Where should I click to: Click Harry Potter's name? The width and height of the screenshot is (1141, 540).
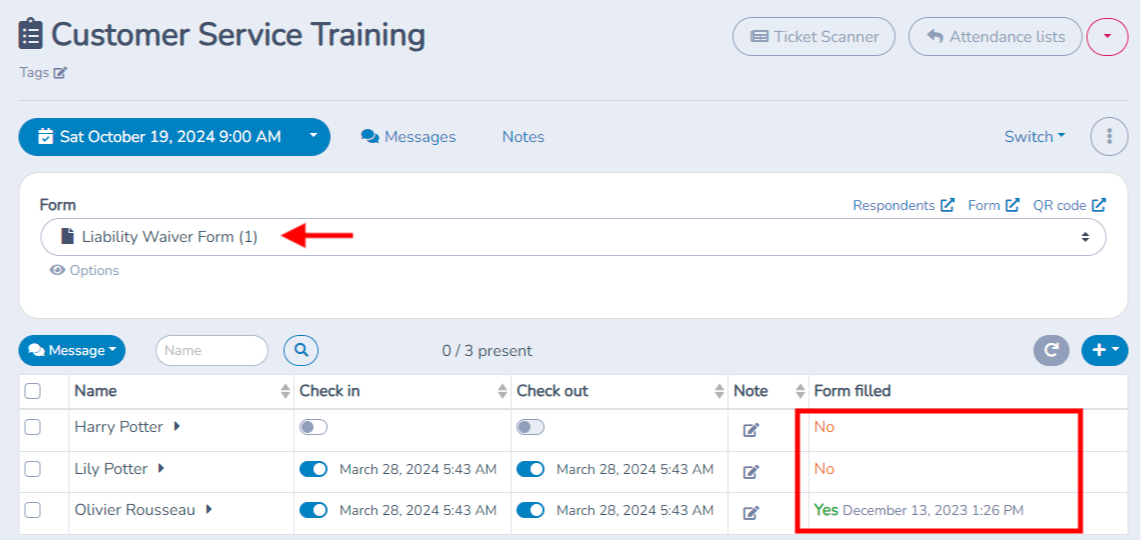[x=119, y=427]
